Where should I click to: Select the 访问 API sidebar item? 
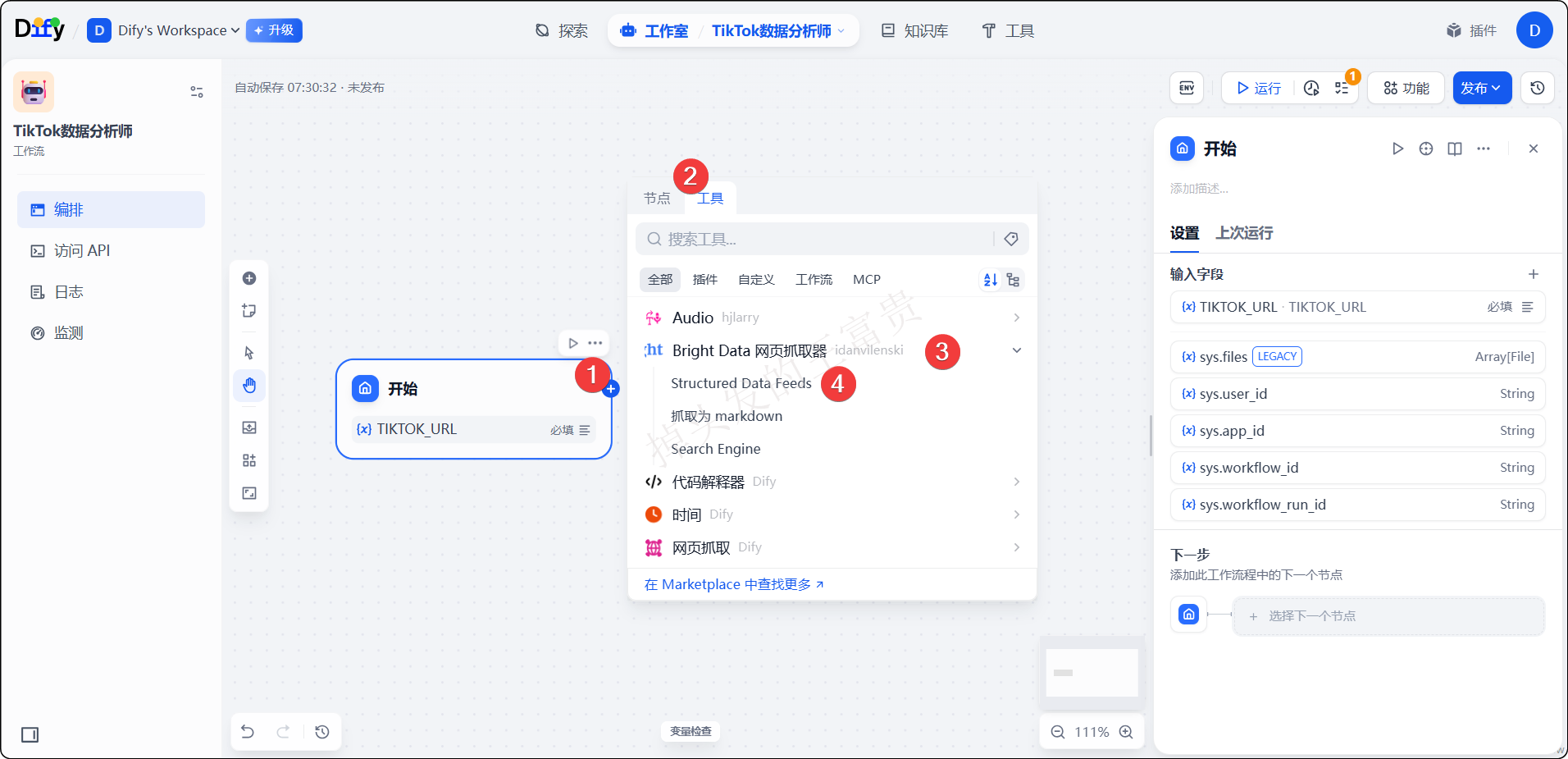pyautogui.click(x=111, y=250)
